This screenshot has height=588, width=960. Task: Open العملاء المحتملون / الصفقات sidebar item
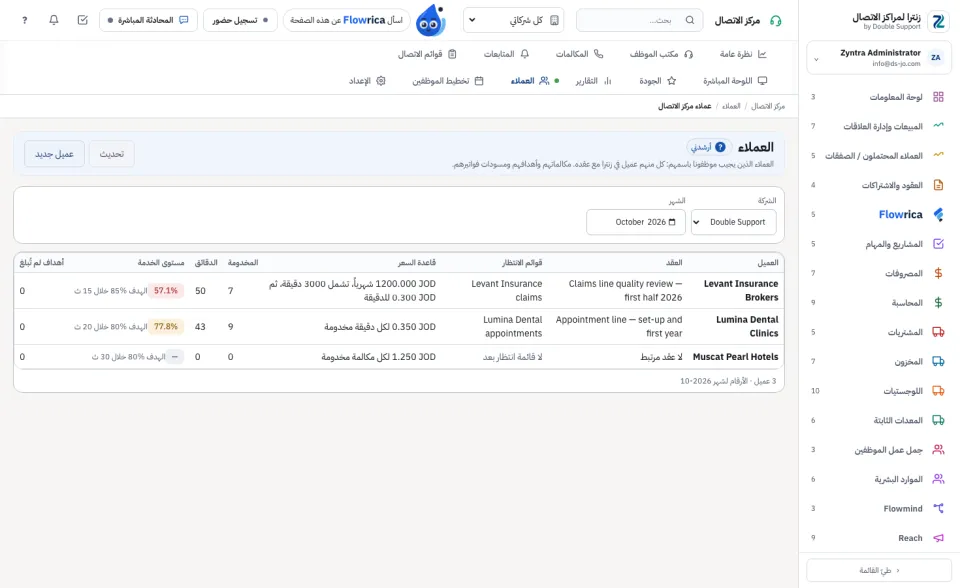879,156
